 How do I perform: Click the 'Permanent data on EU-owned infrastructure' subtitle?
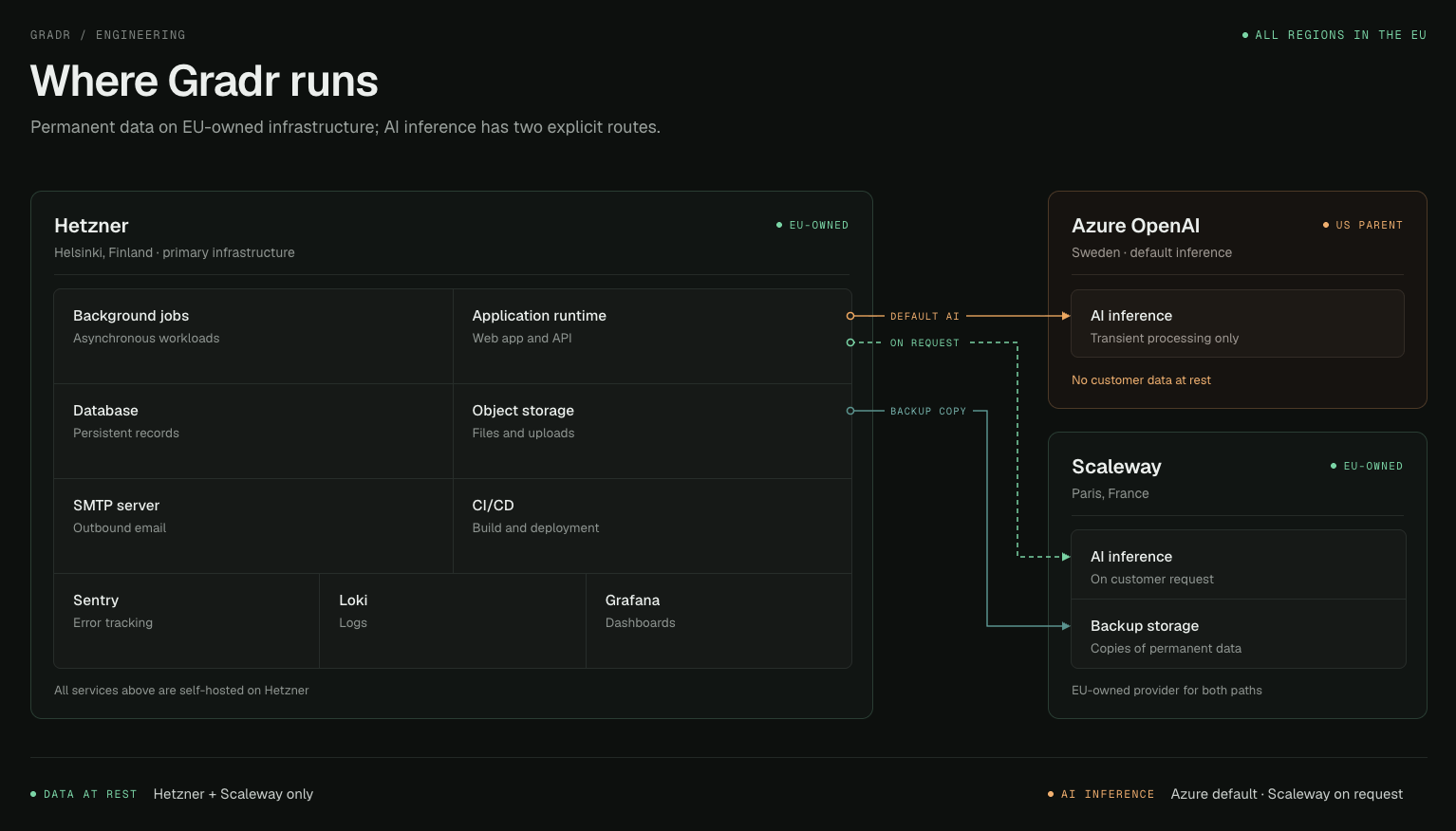(x=345, y=127)
